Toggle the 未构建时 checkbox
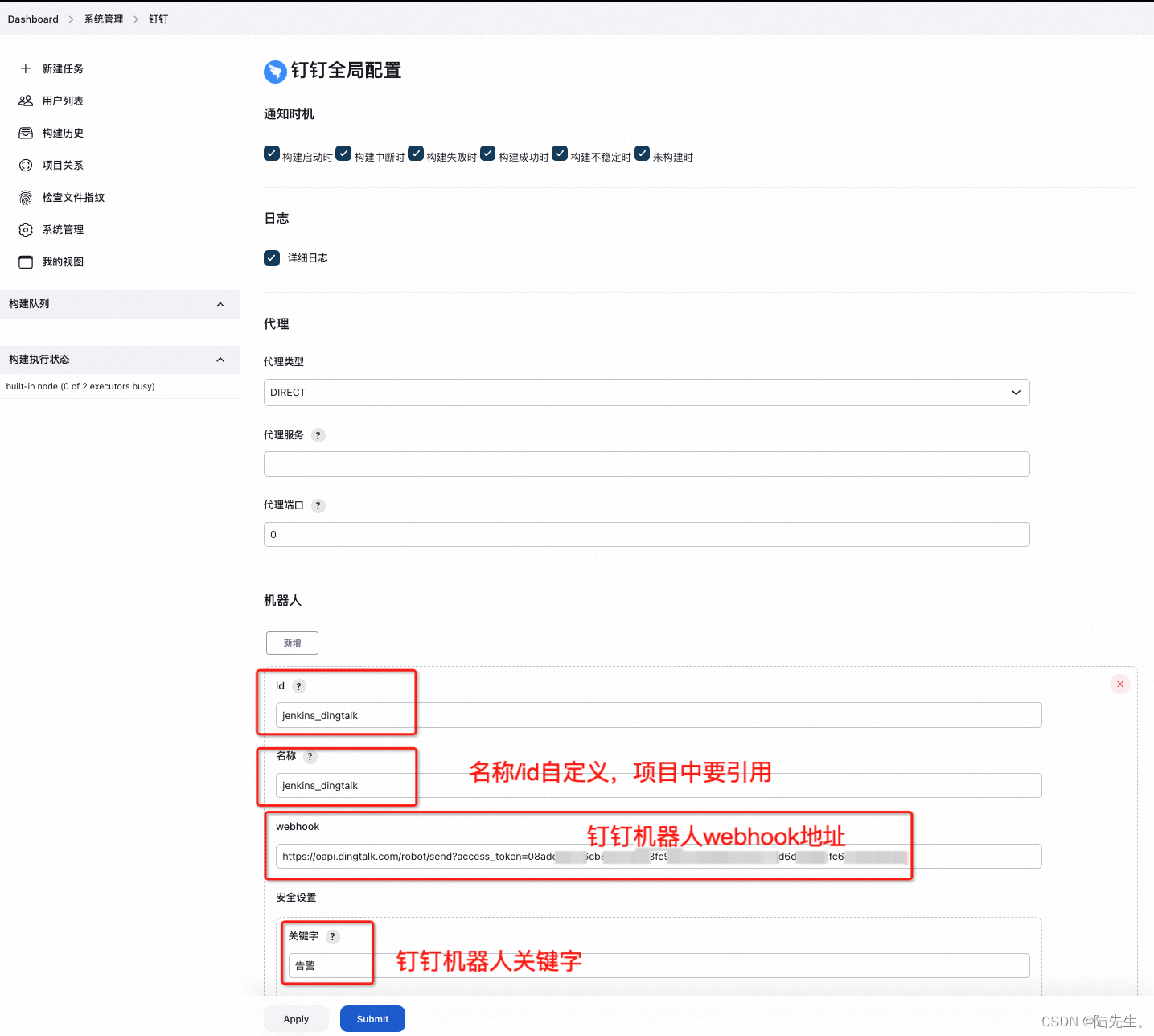The image size is (1154, 1036). pos(642,154)
